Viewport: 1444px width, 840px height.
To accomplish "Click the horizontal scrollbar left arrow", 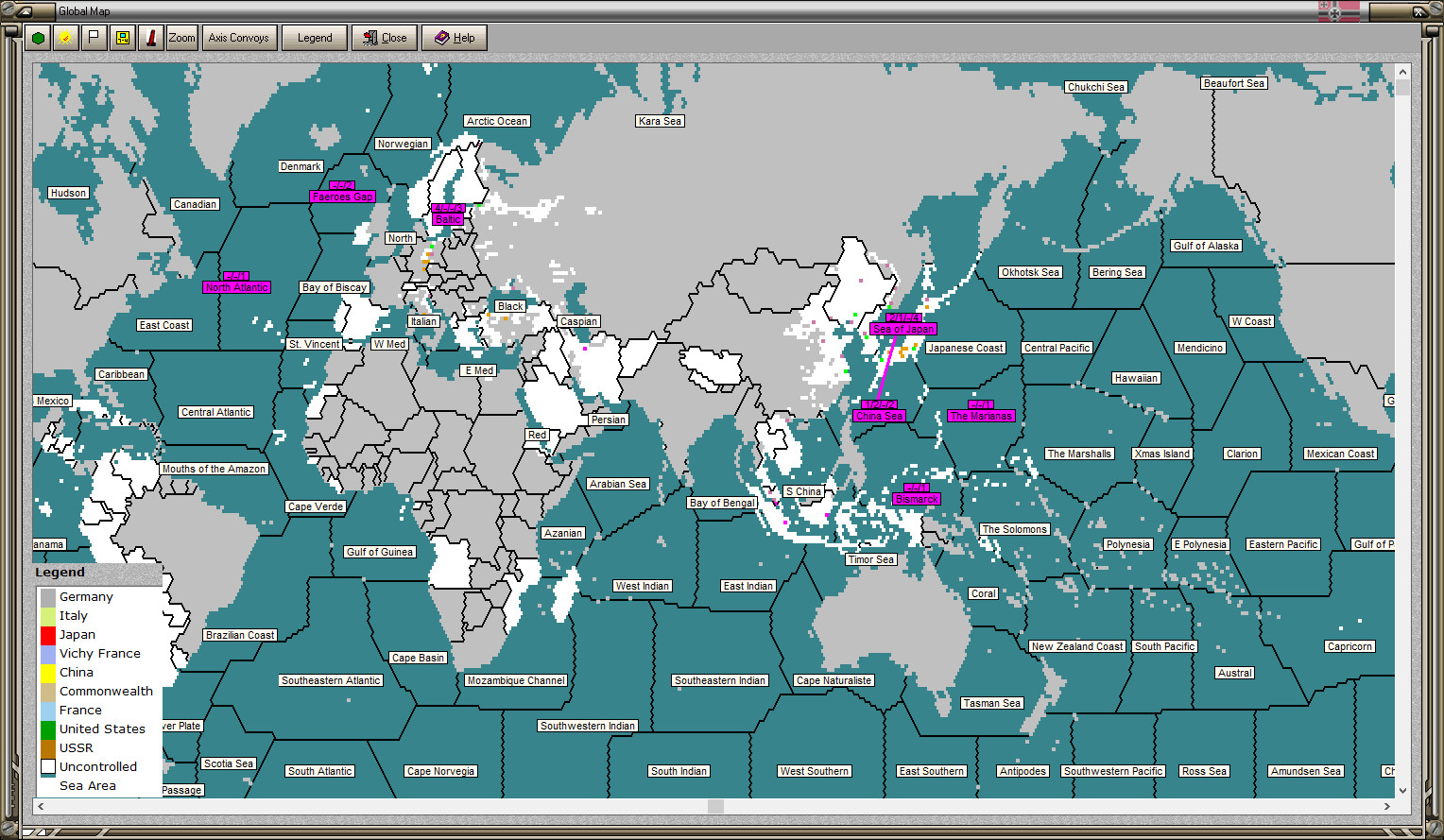I will [x=41, y=806].
